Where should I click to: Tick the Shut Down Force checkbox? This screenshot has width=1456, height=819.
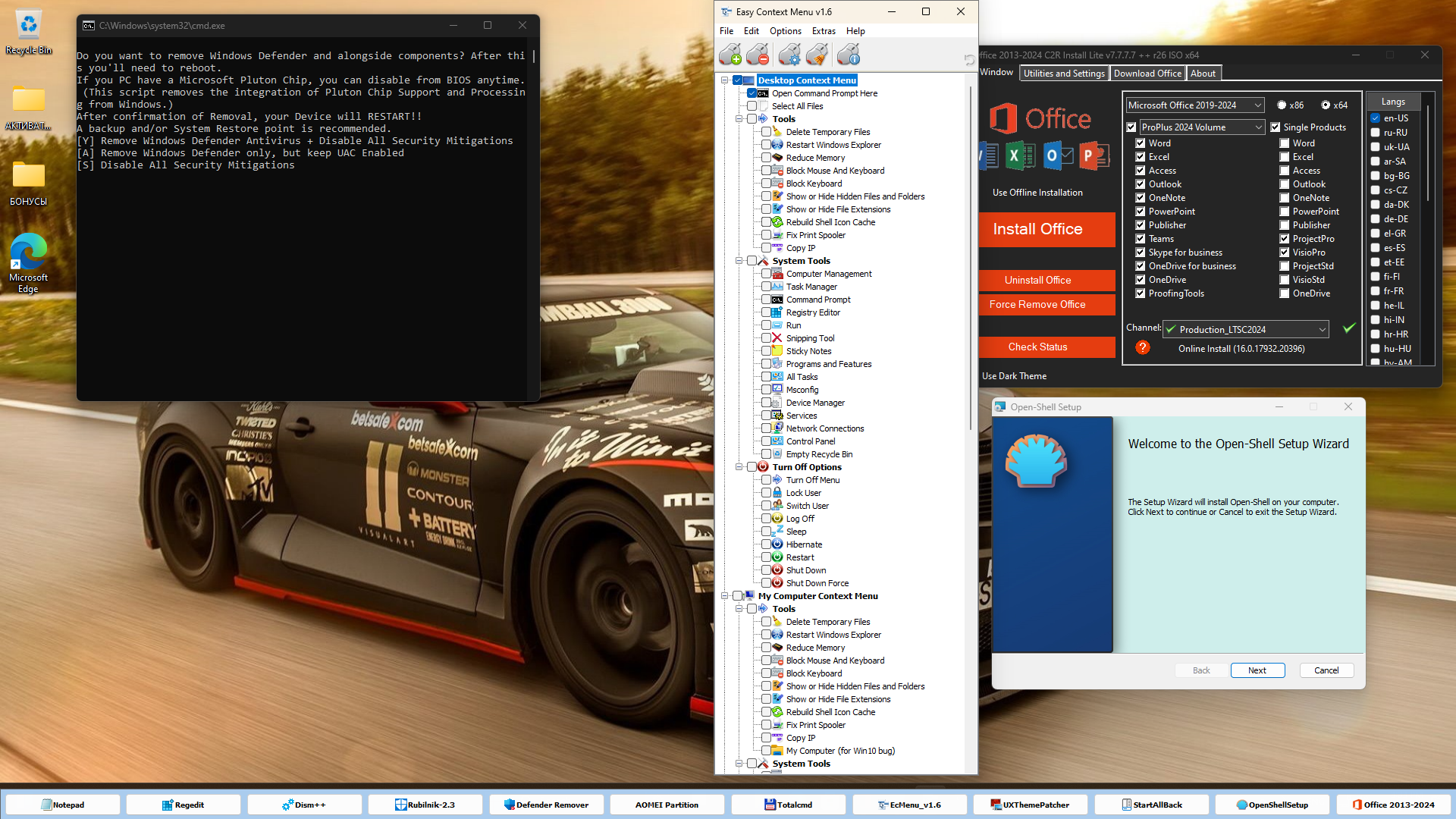[766, 583]
